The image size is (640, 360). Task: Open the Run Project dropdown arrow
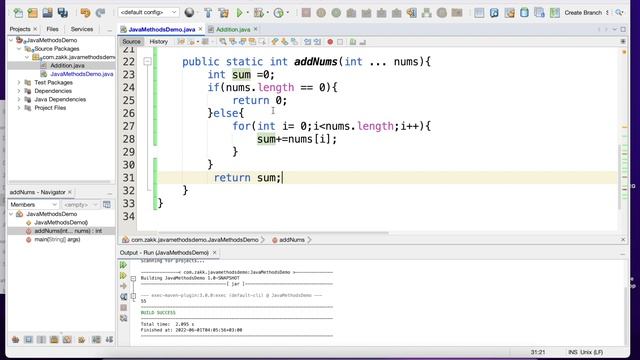coord(247,13)
